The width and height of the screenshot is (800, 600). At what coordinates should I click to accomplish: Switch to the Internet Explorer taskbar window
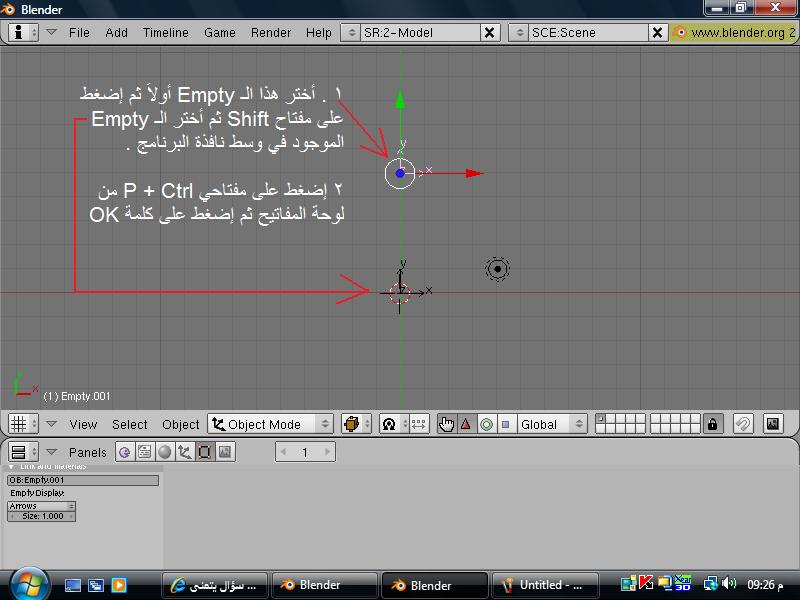215,585
